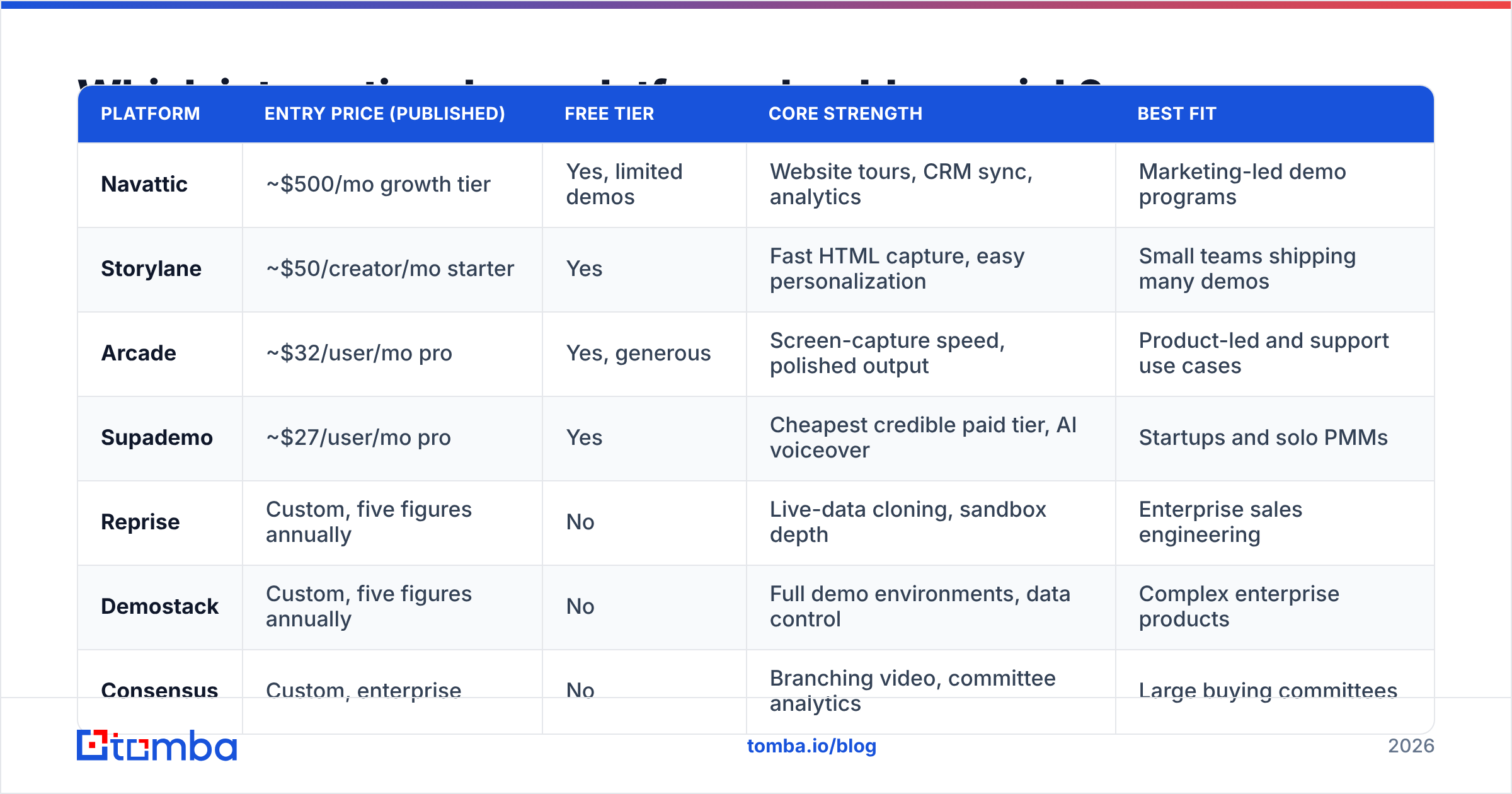This screenshot has width=1512, height=794.
Task: Select Product-led and support use cases
Action: [1264, 353]
